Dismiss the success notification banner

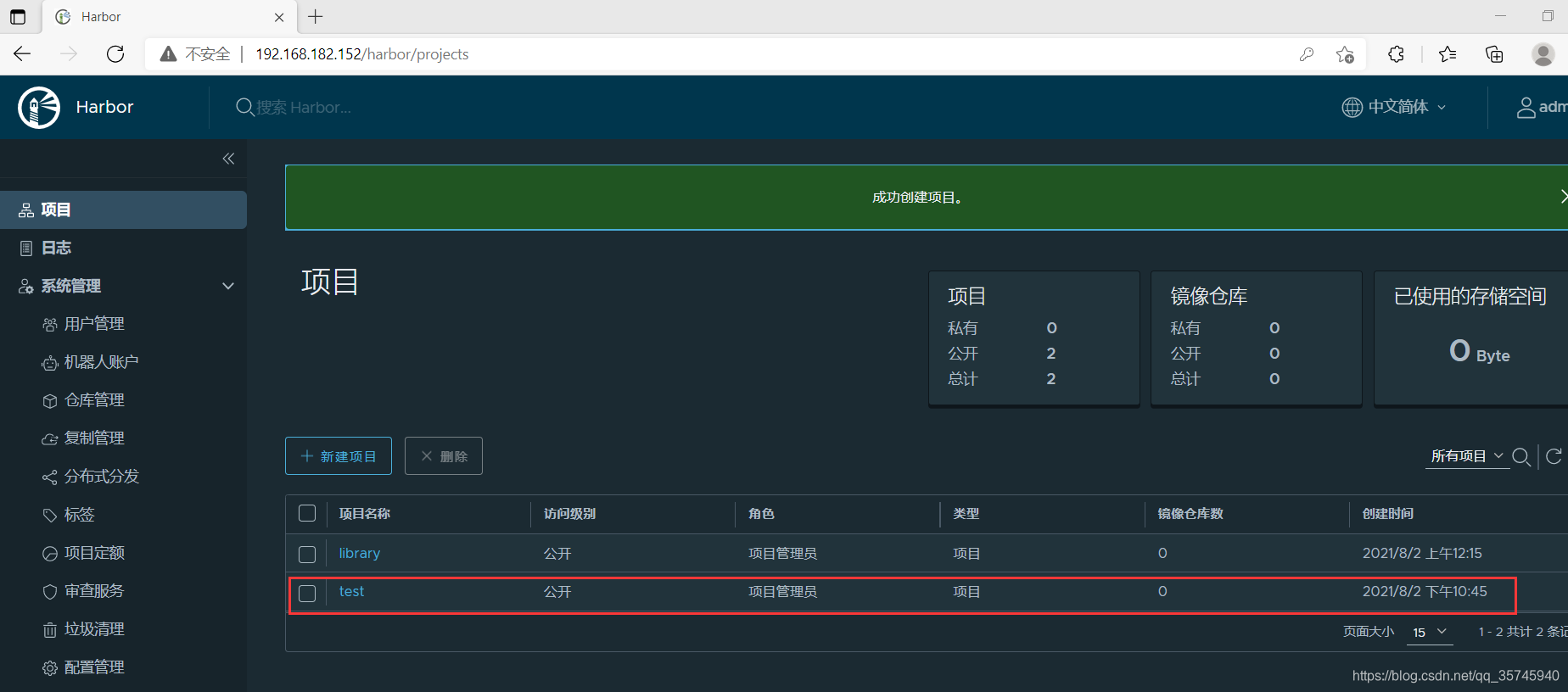coord(1563,197)
